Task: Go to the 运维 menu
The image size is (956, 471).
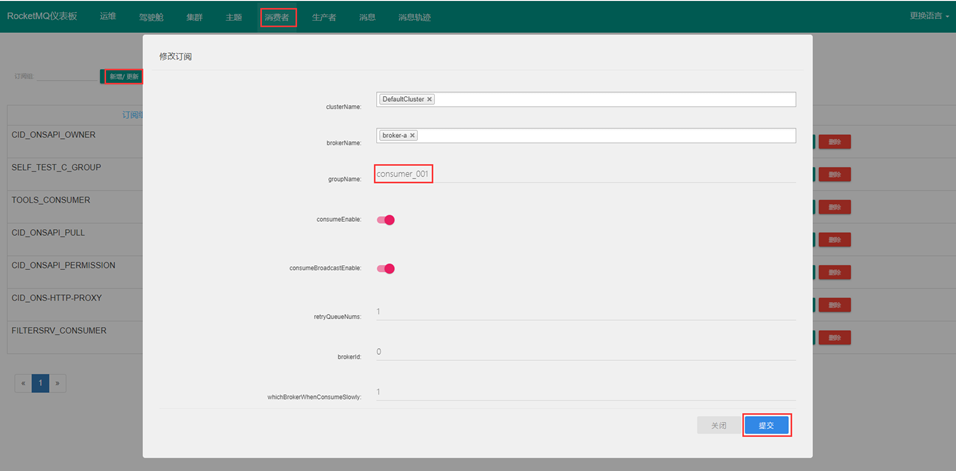Action: [x=108, y=16]
